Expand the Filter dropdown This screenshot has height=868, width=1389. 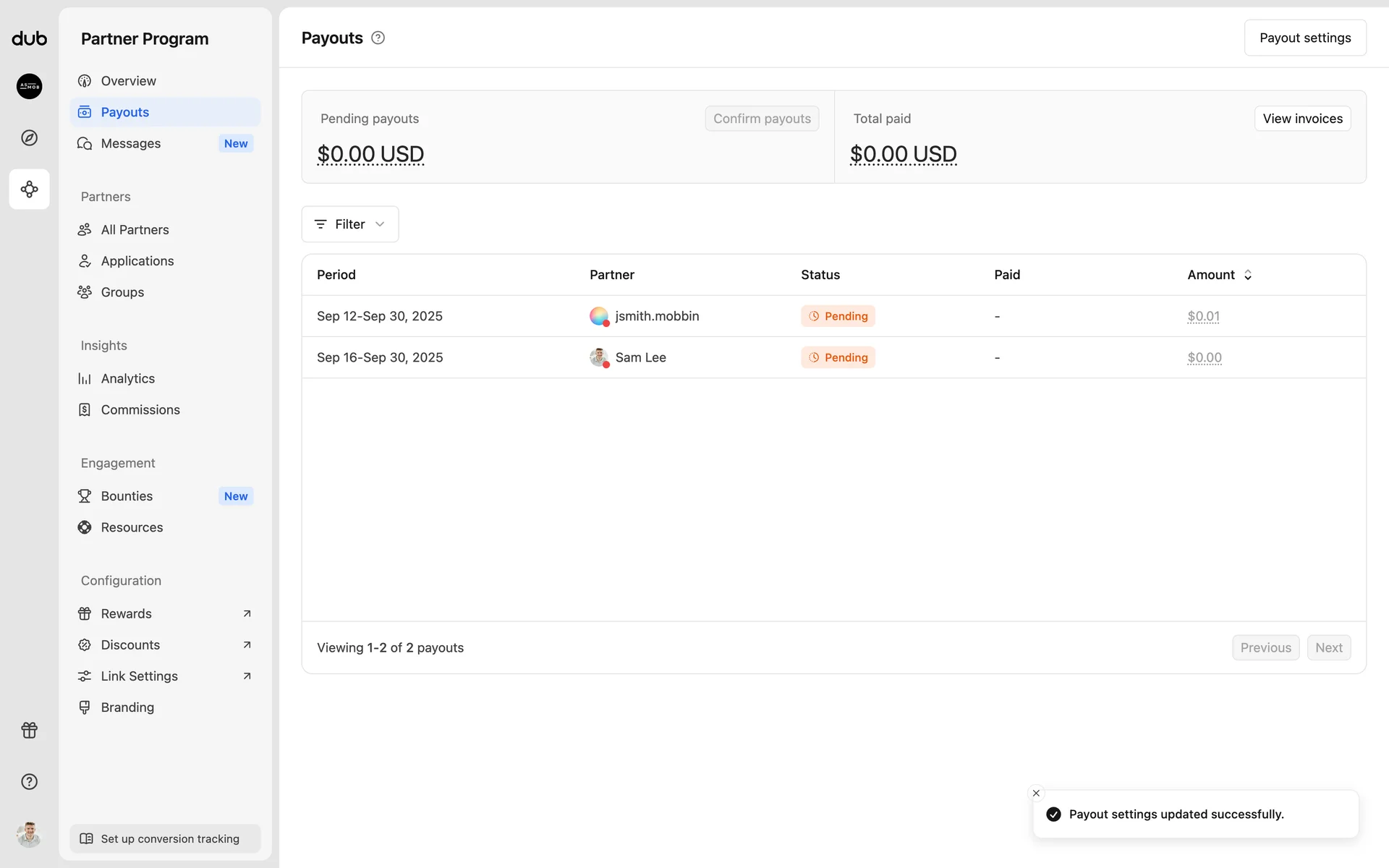[349, 224]
